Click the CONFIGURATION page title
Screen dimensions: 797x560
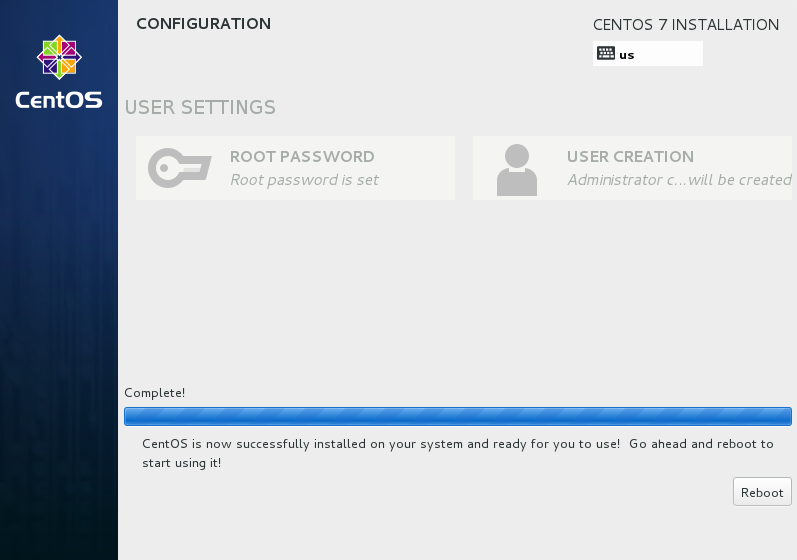203,24
